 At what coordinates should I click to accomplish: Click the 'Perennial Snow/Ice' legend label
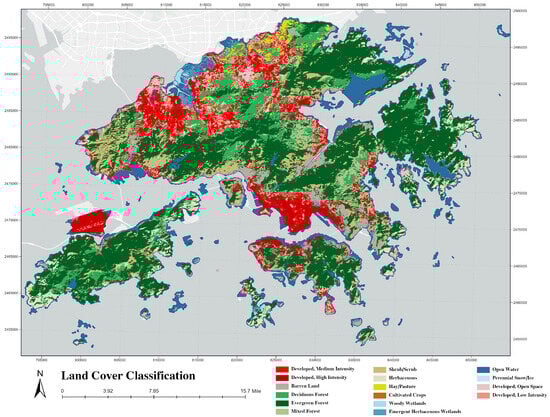[513, 378]
